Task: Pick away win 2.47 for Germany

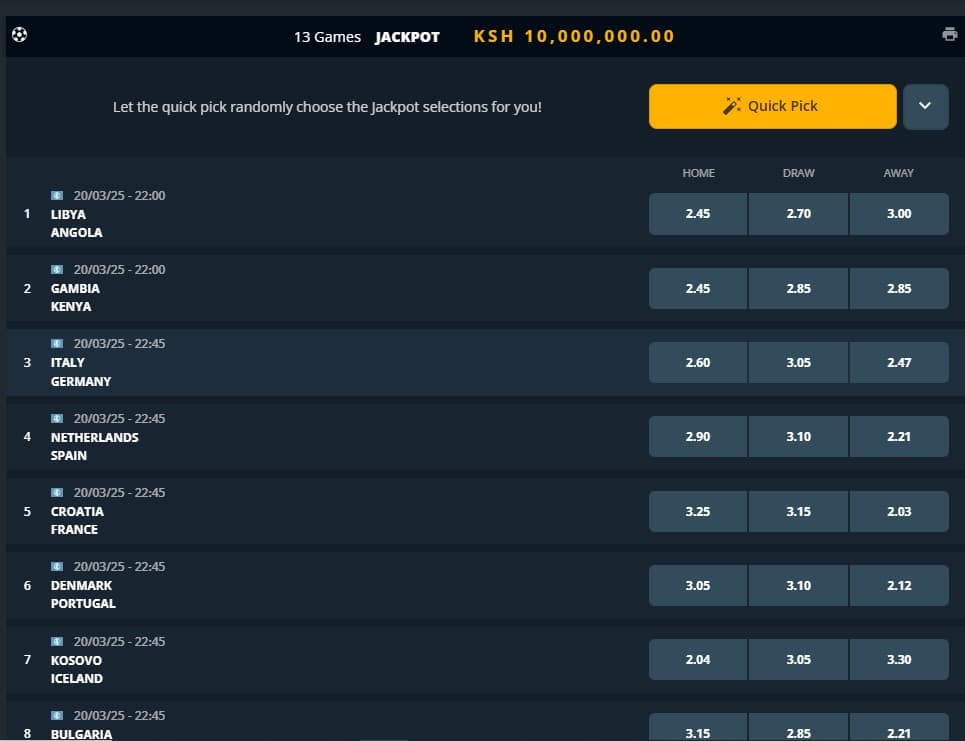Action: click(898, 362)
